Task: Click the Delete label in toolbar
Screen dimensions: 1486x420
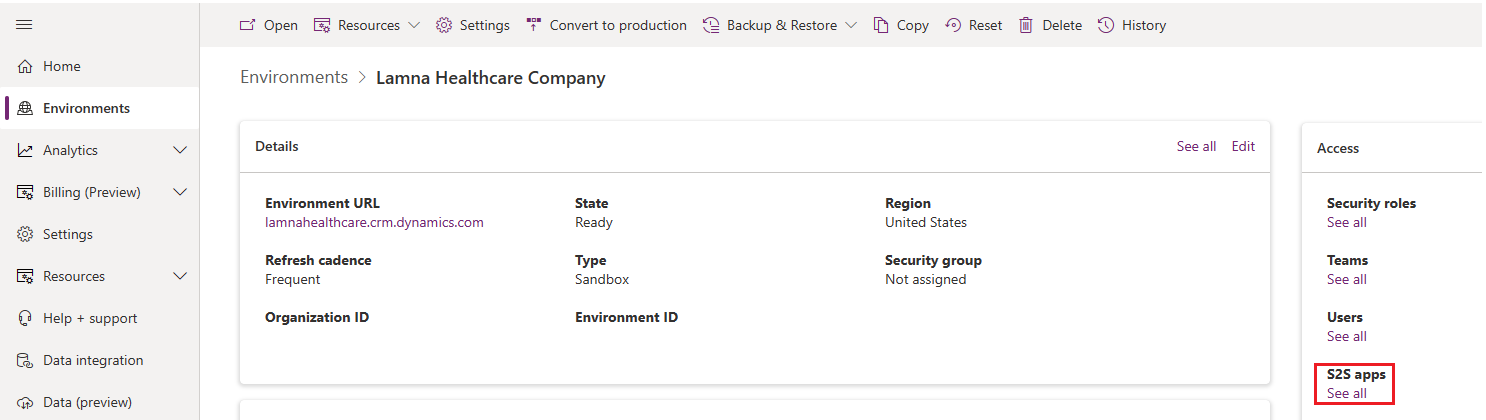Action: point(1062,25)
